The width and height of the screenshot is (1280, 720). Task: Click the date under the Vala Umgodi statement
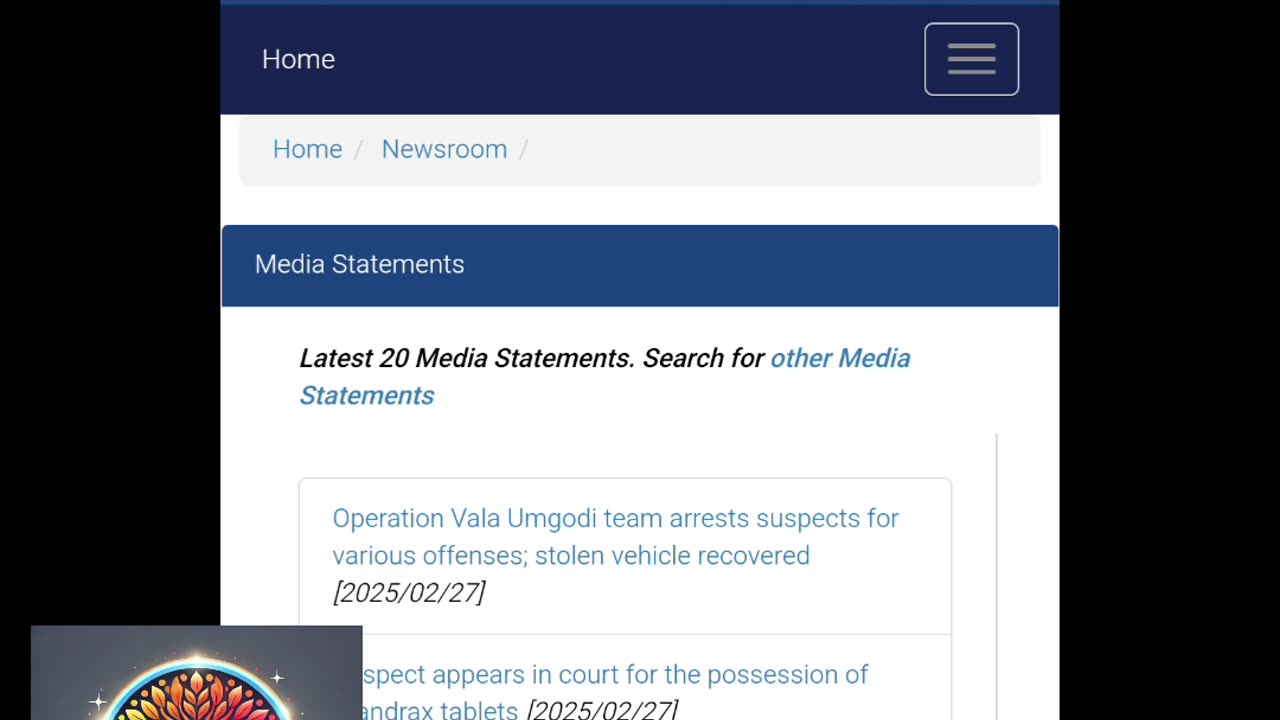(x=409, y=592)
